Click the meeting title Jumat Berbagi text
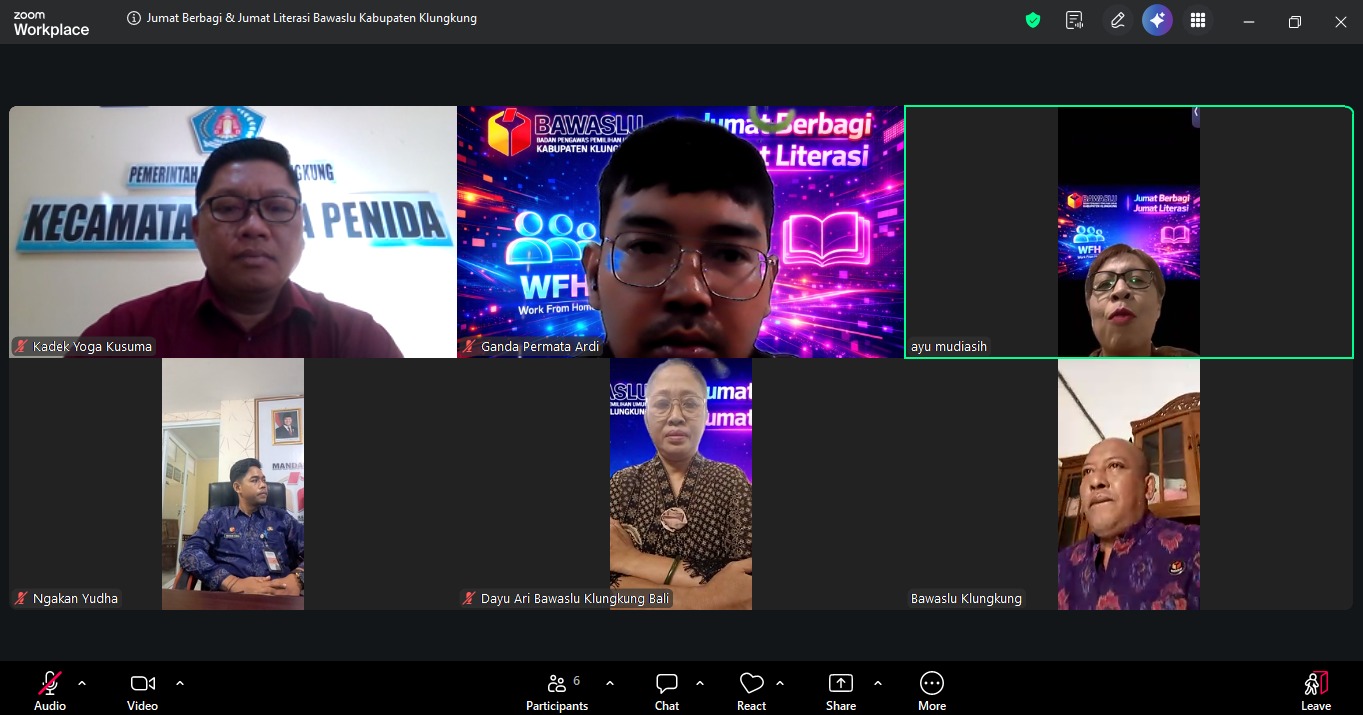This screenshot has height=715, width=1363. pos(312,18)
